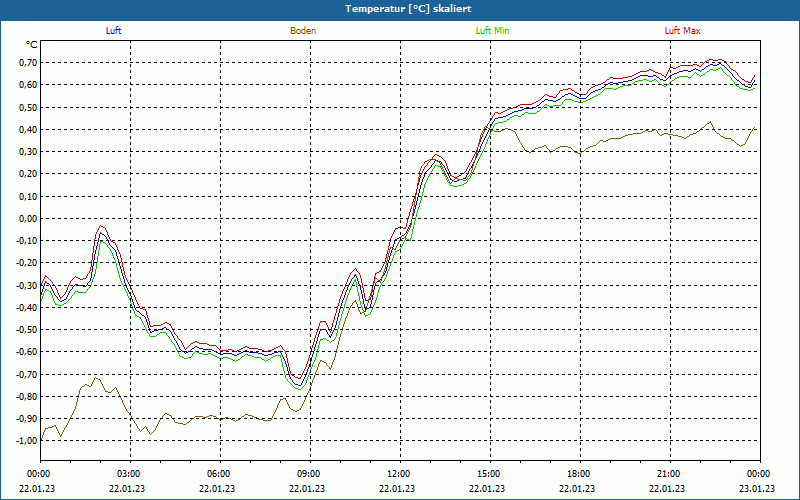Click the -0,80 y-axis label
This screenshot has height=500, width=800.
pyautogui.click(x=27, y=396)
